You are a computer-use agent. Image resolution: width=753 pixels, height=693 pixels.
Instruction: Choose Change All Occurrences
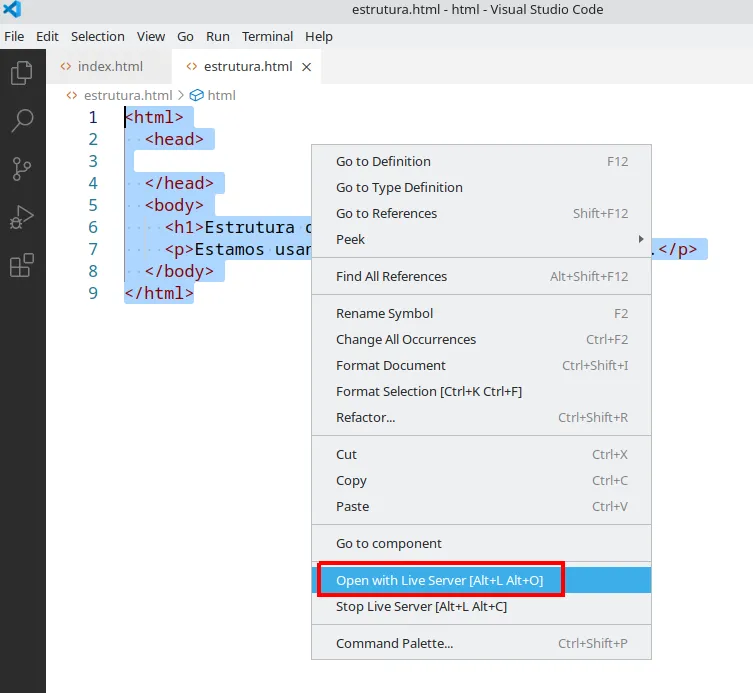point(481,340)
